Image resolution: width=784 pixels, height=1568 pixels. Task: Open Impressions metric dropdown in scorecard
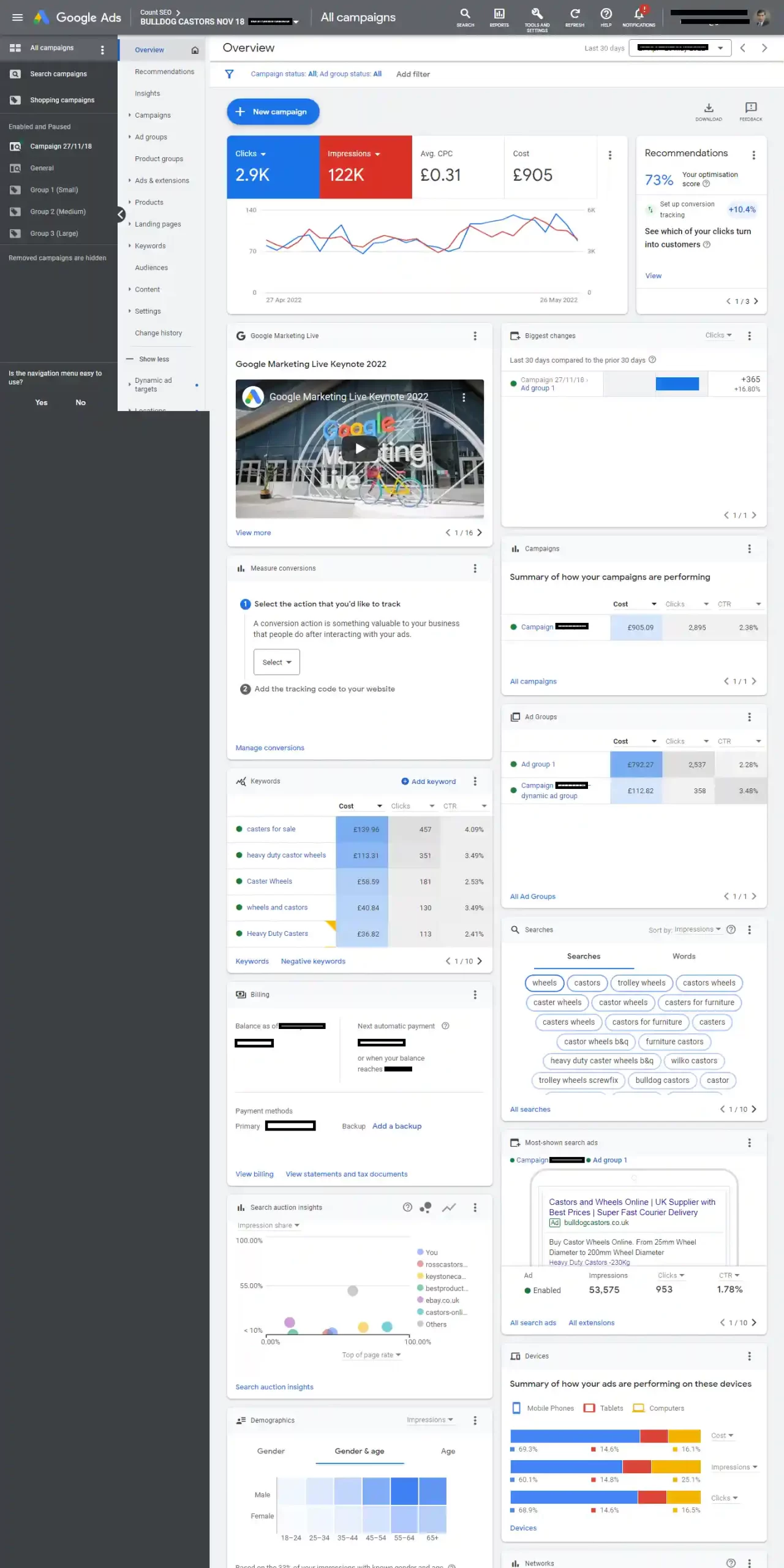(354, 154)
